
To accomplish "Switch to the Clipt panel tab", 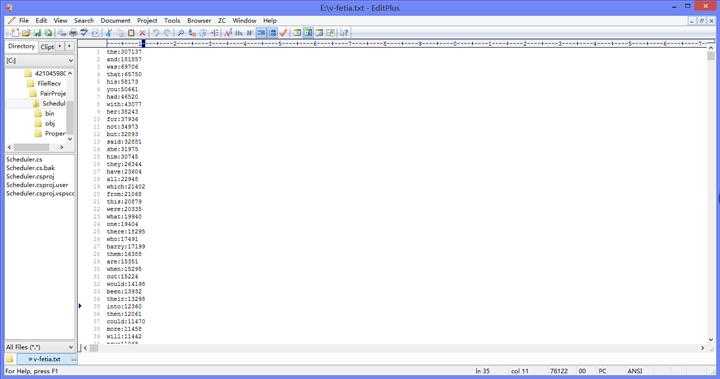I will coord(47,47).
